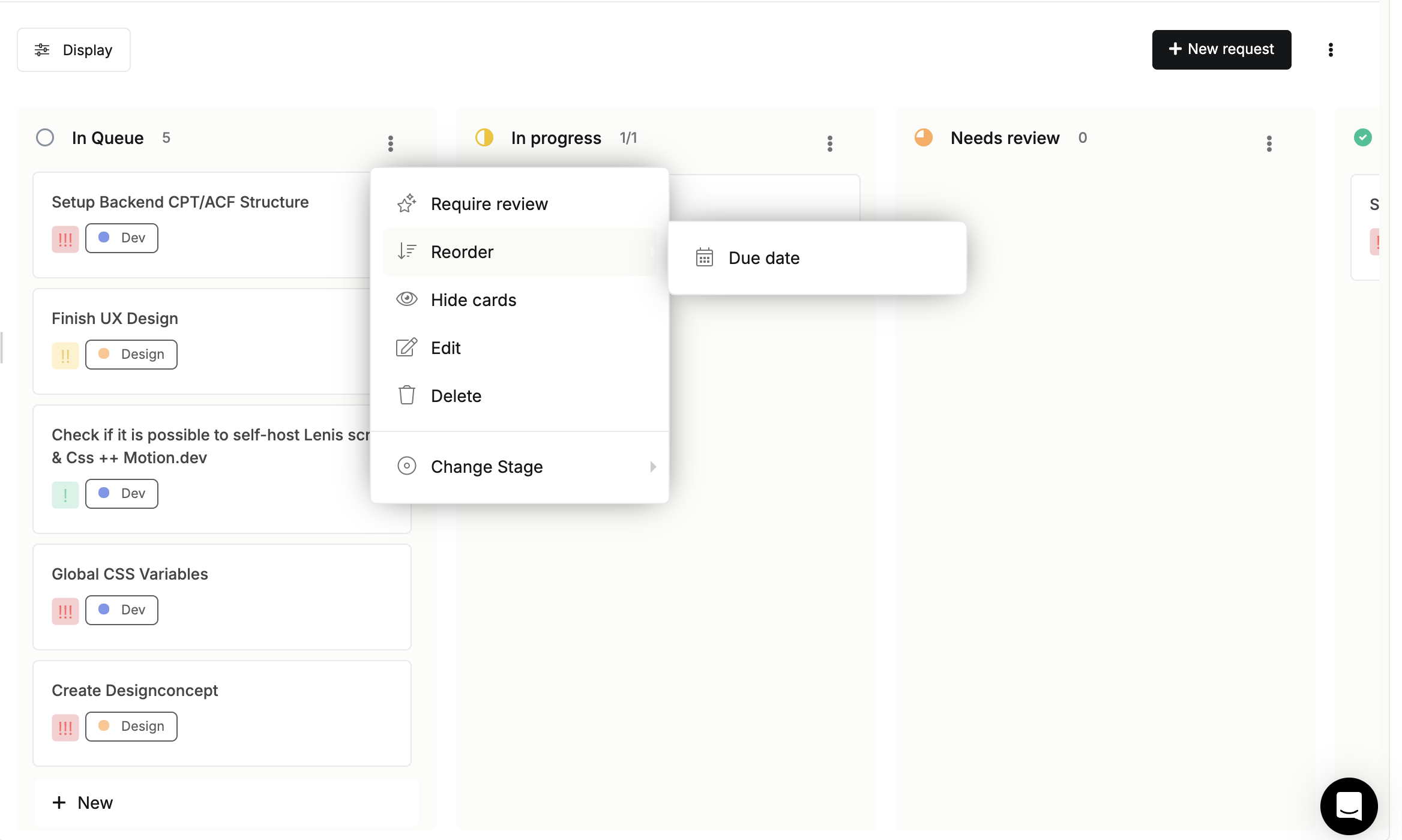Open the board's top-right more options menu
Image resolution: width=1402 pixels, height=840 pixels.
pos(1331,50)
